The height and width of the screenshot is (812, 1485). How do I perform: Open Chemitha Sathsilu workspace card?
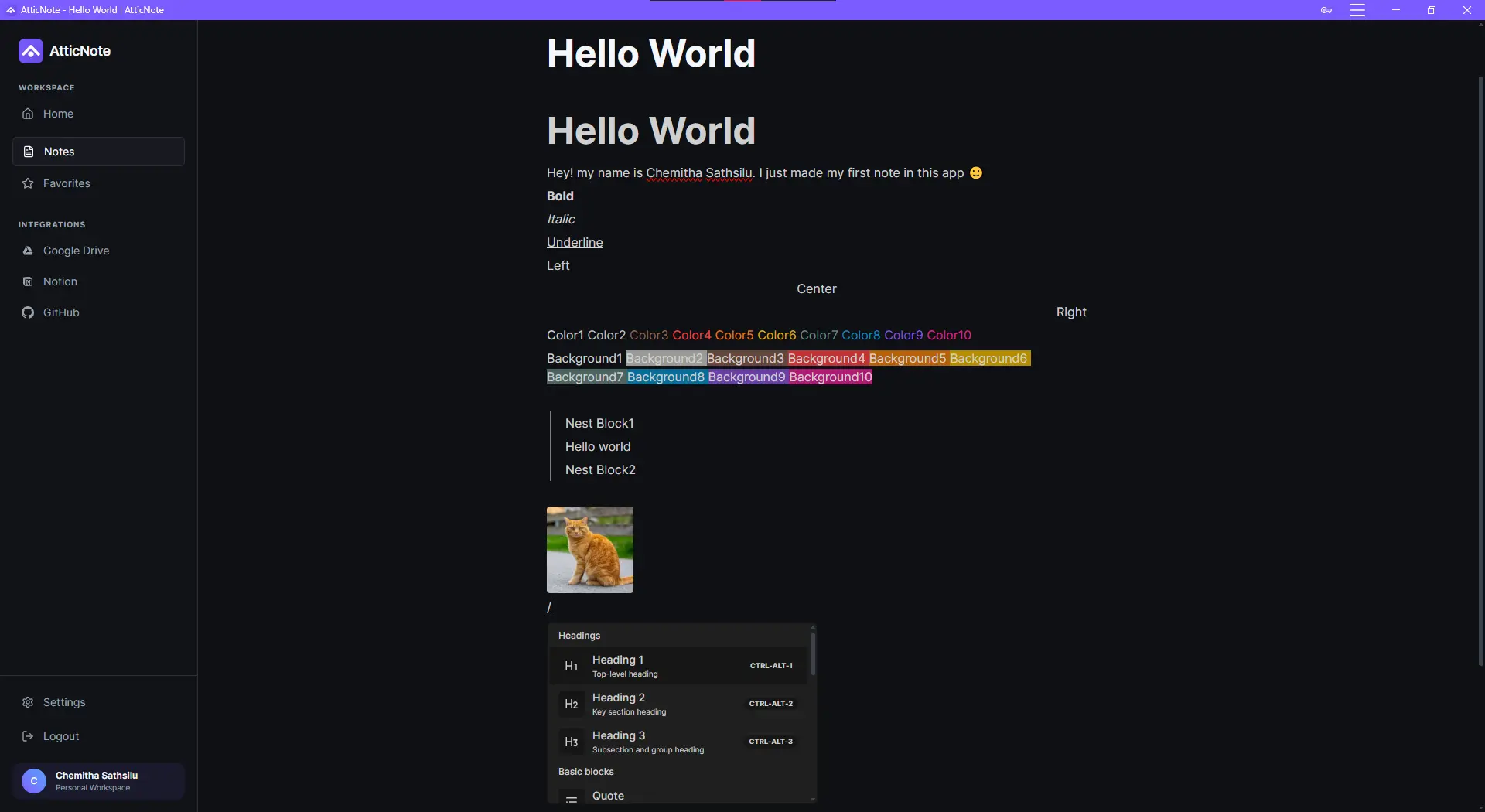[99, 781]
